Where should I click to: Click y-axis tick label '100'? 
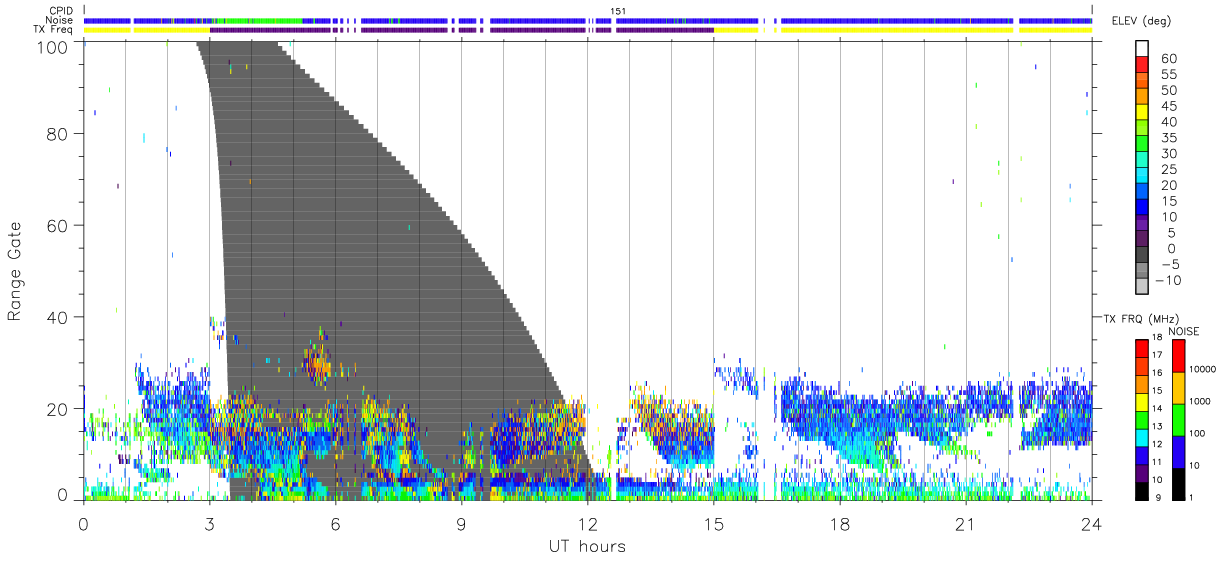(x=53, y=46)
